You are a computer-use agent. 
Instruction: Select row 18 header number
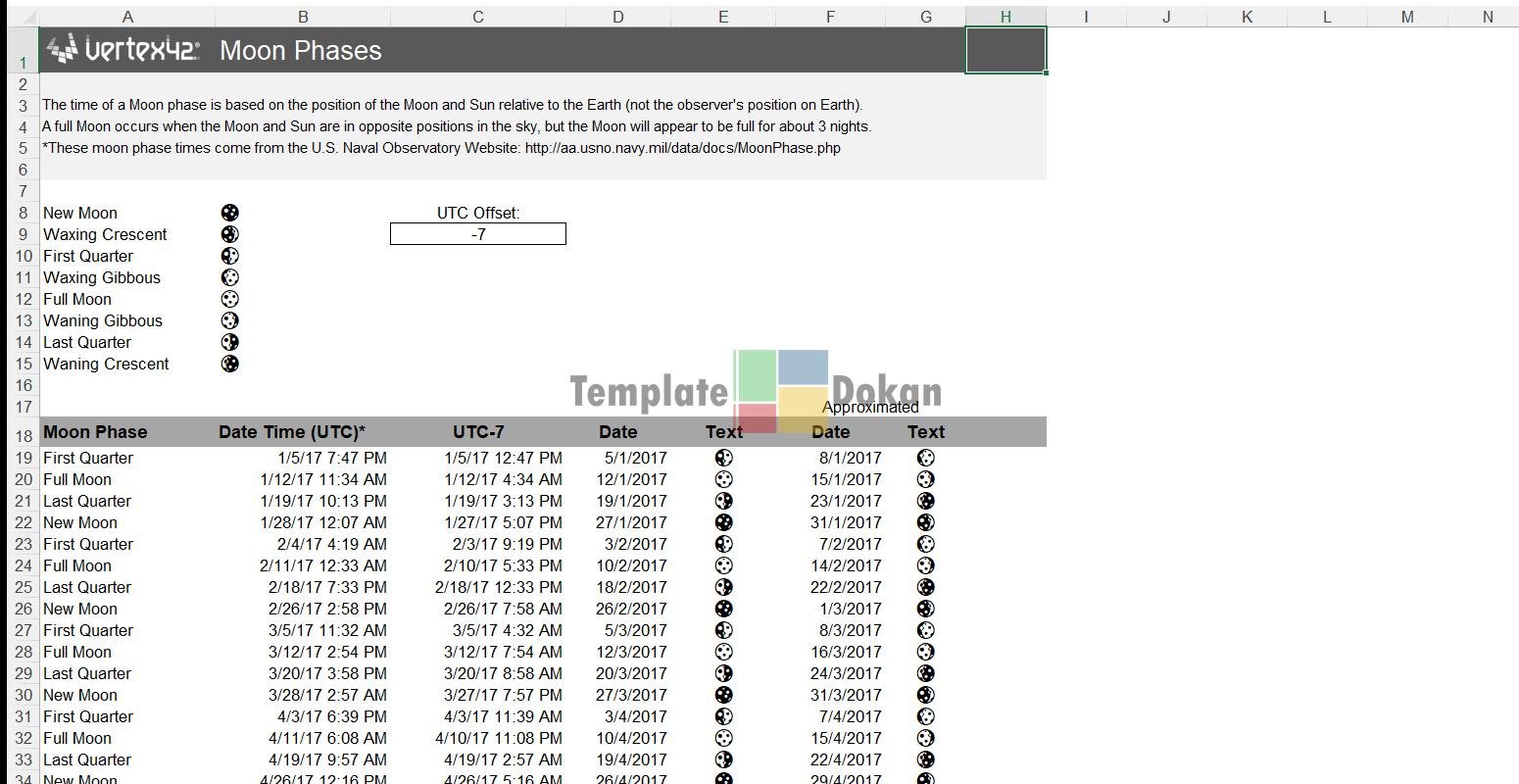click(x=24, y=433)
